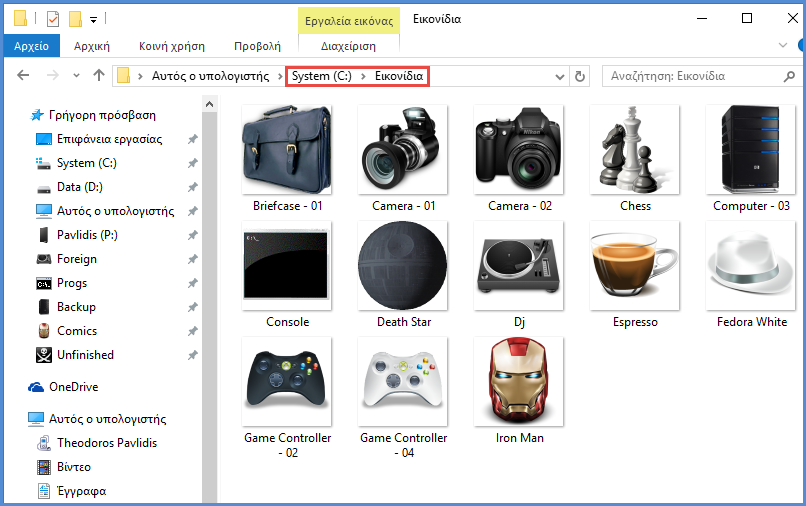Expand chevron after System (C:) in path
806x506 pixels.
(x=363, y=76)
